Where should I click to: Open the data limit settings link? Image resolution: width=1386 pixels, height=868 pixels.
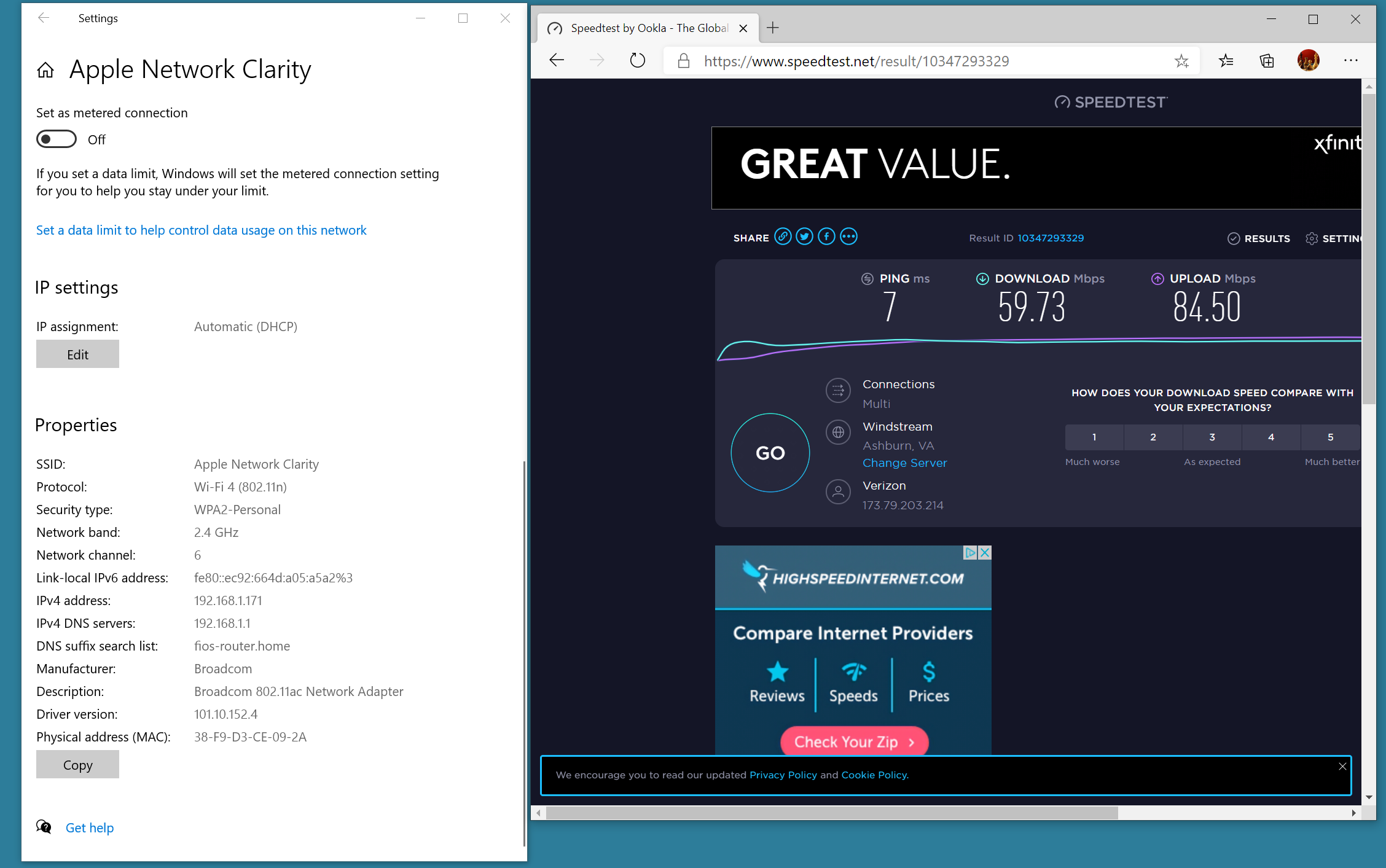pyautogui.click(x=201, y=230)
